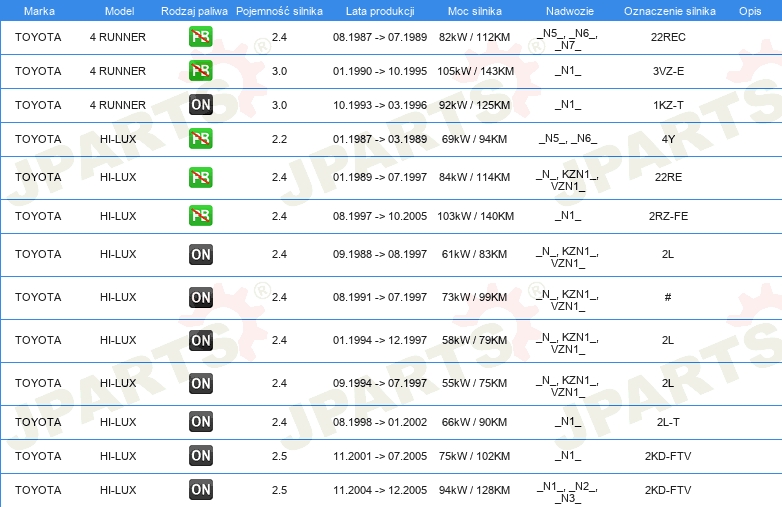Click the Opis column header
Viewport: 782px width, 507px height.
click(750, 11)
